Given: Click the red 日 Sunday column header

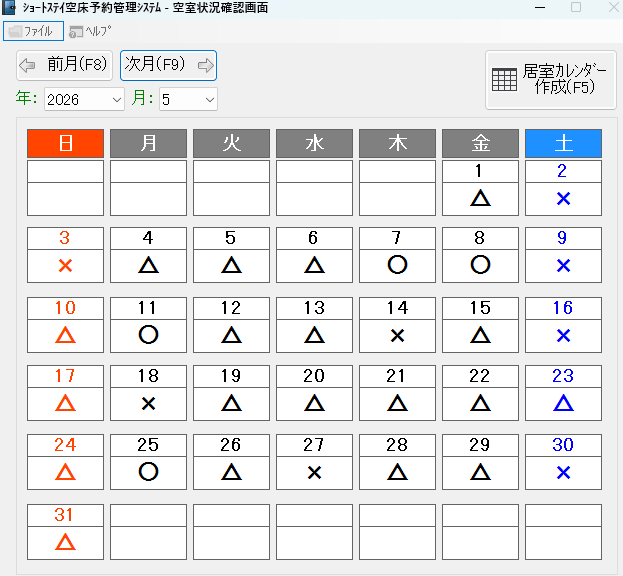Looking at the screenshot, I should [x=65, y=143].
